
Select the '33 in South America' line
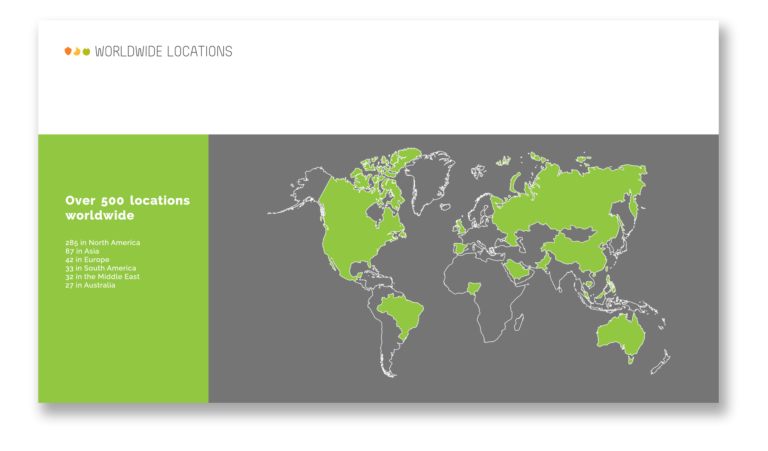pyautogui.click(x=100, y=268)
